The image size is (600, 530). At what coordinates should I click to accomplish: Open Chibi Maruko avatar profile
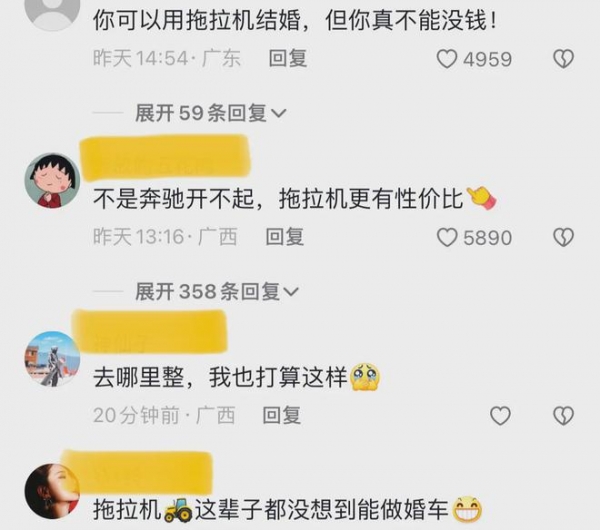[52, 180]
